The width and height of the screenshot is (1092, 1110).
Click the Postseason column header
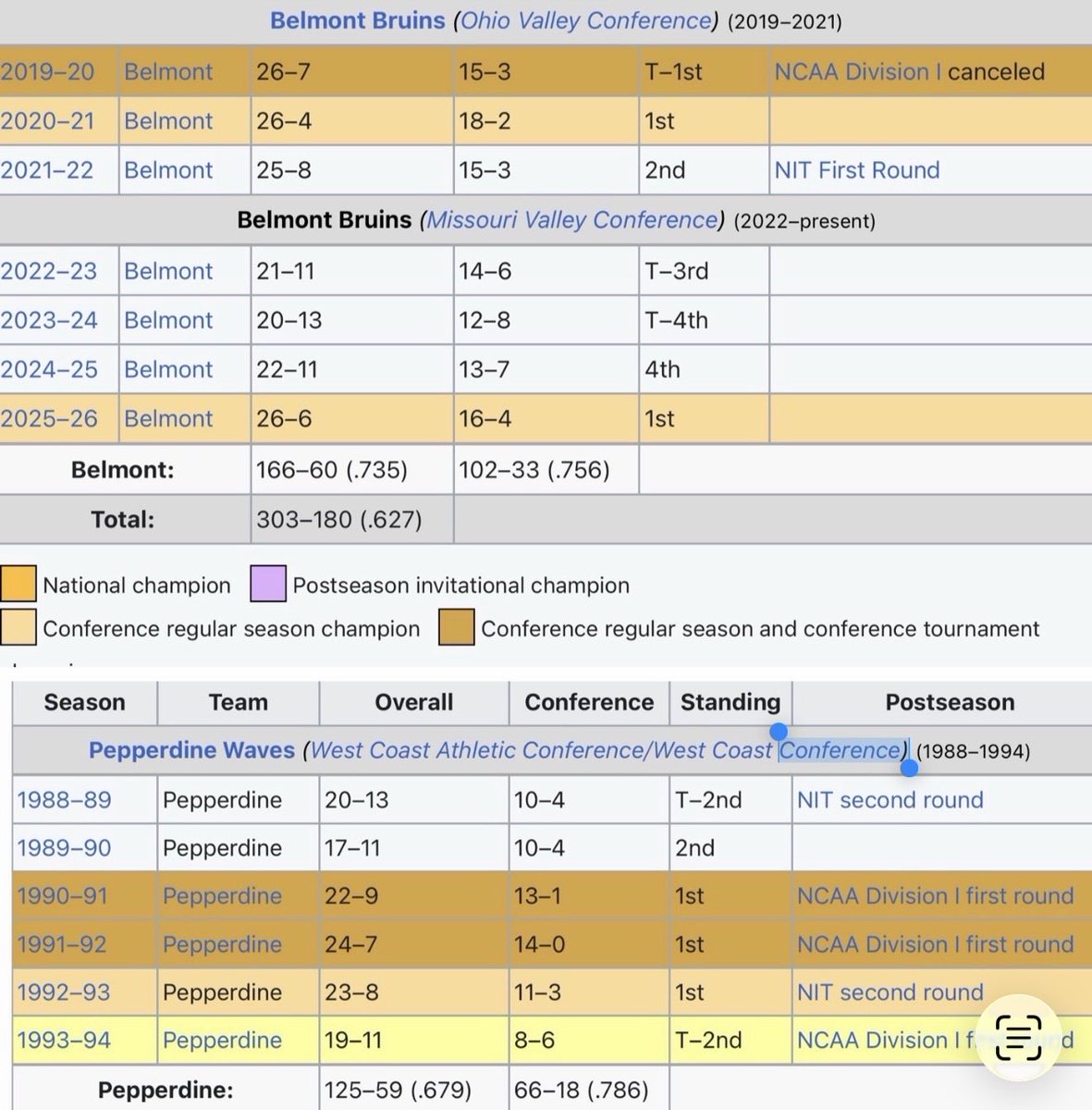coord(950,702)
